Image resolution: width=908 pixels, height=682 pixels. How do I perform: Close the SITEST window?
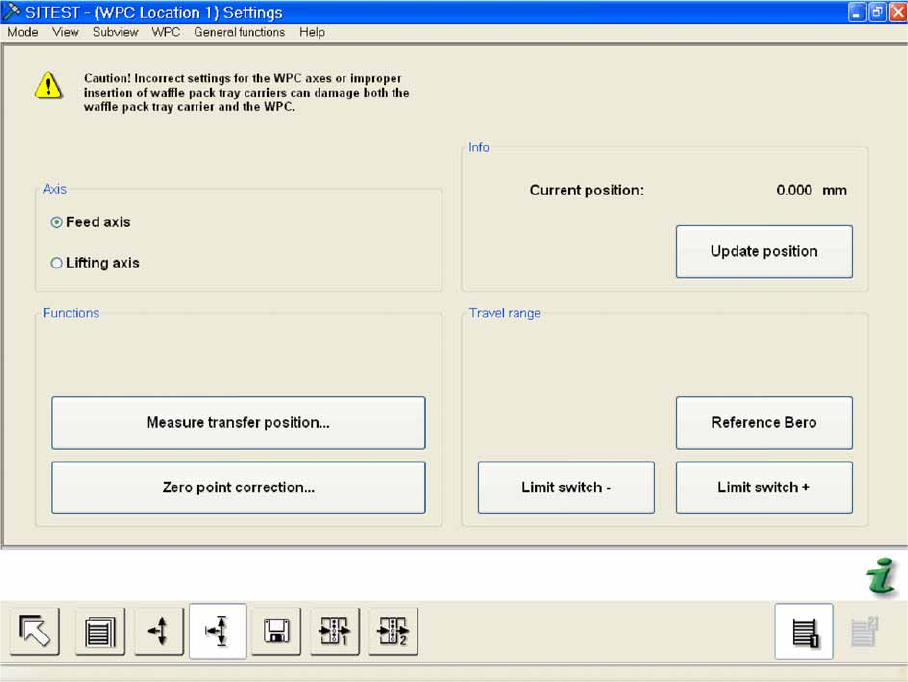[x=898, y=12]
